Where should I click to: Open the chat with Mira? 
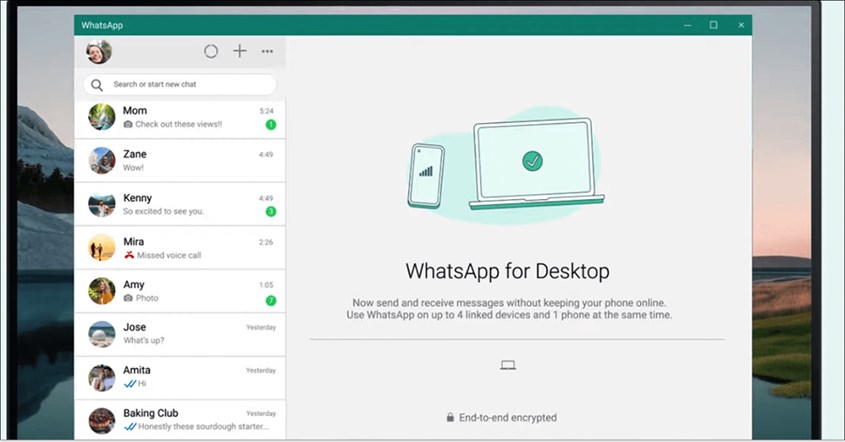[x=180, y=248]
